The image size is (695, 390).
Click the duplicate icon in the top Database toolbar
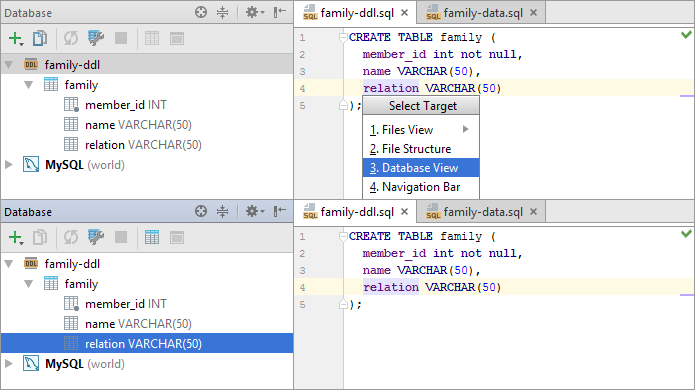click(40, 39)
